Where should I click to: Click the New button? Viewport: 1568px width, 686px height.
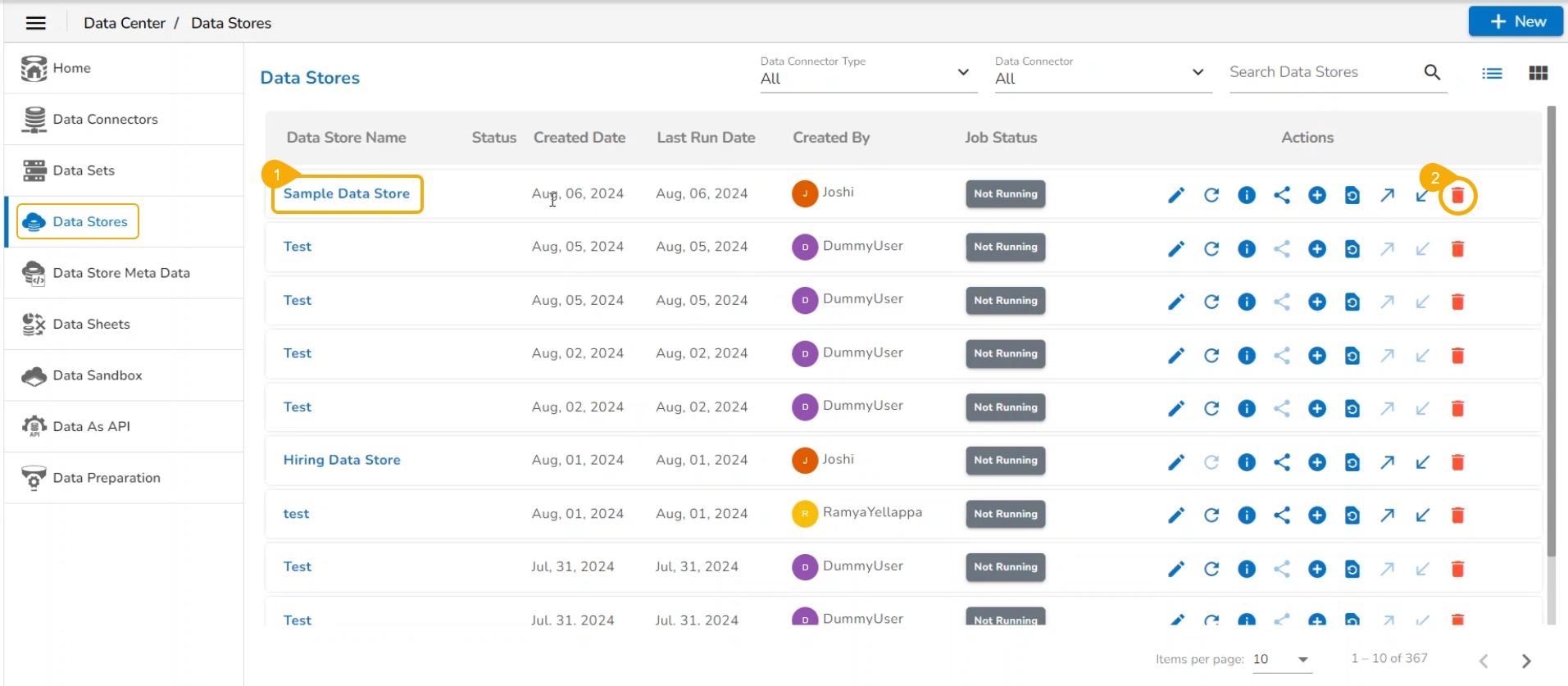(1516, 22)
